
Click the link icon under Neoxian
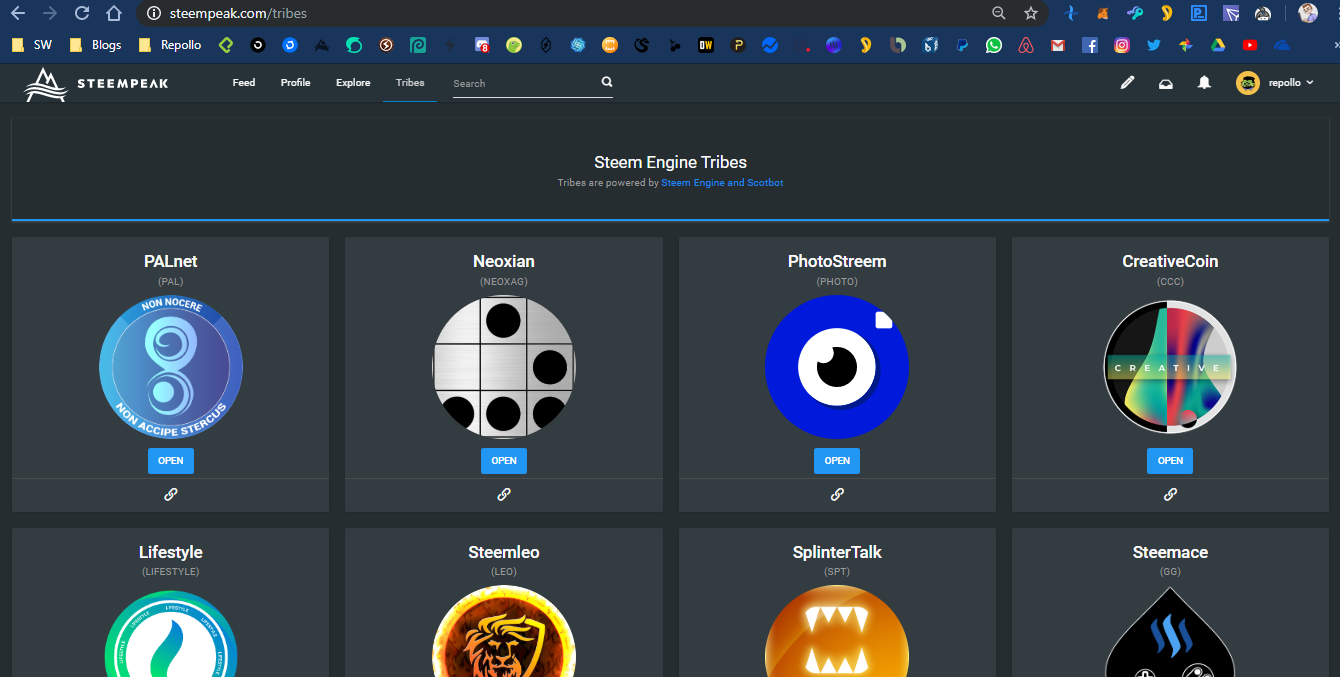(x=504, y=494)
